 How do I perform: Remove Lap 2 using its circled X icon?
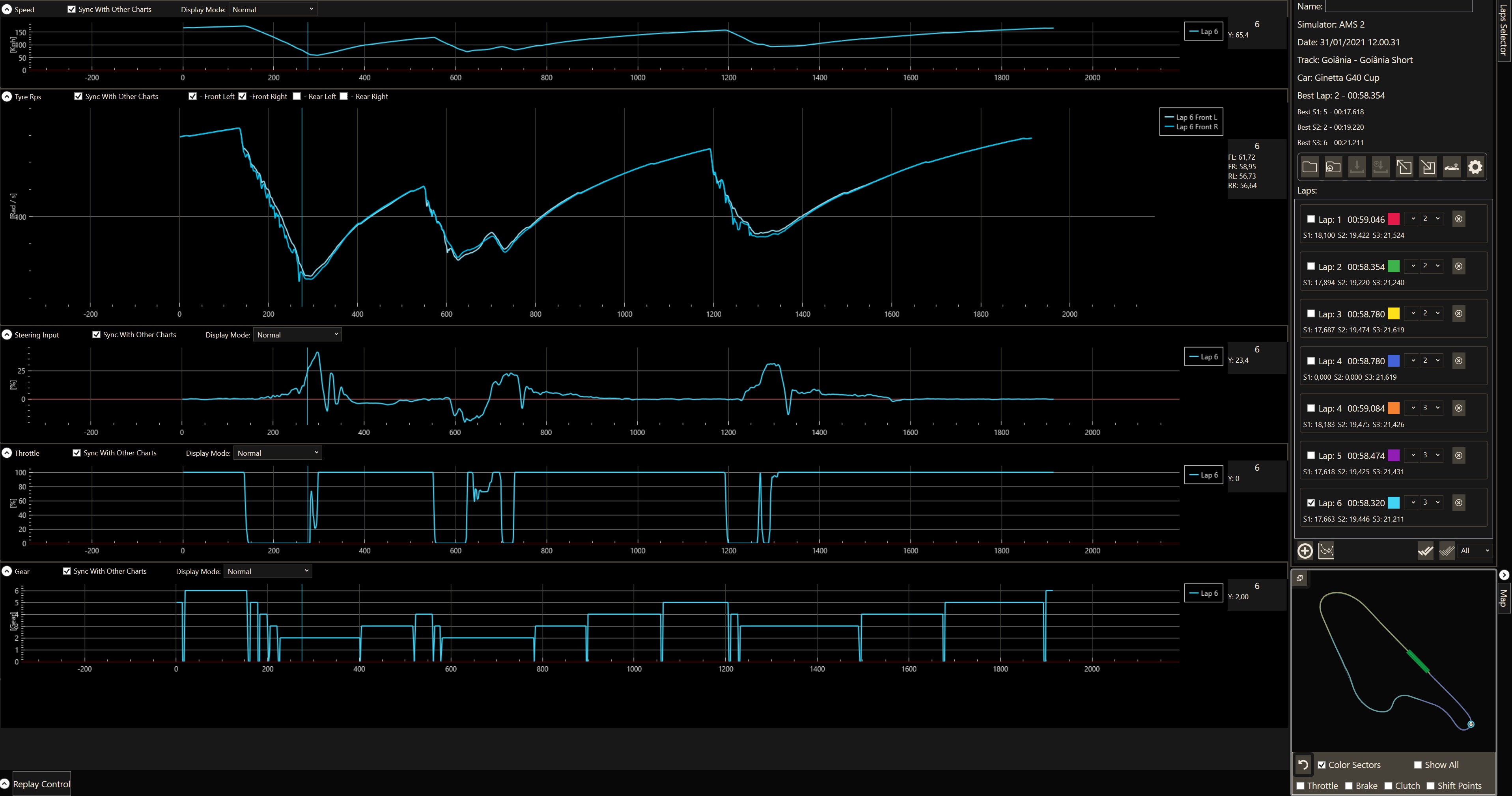[1459, 266]
